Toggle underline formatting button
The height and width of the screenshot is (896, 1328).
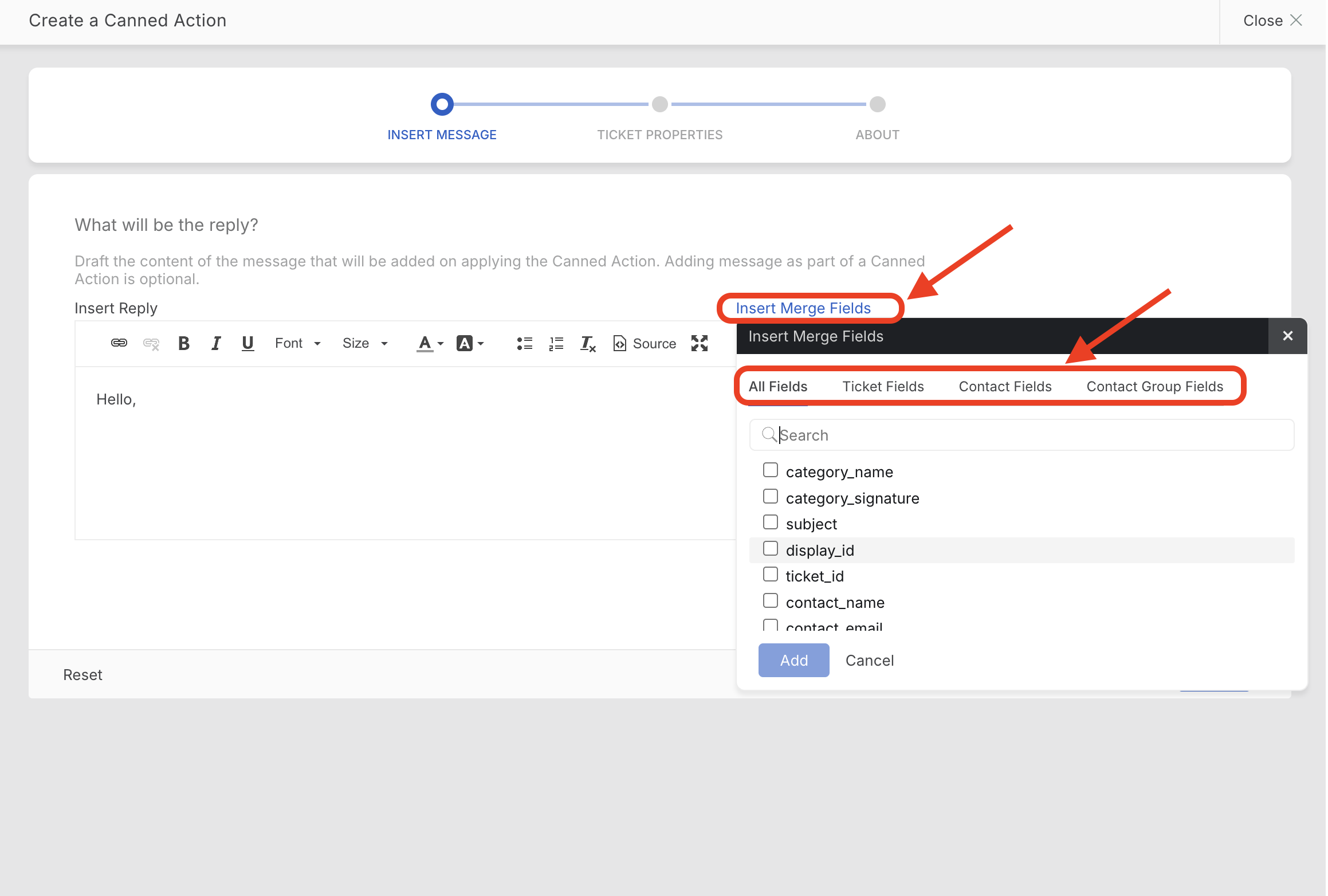coord(247,343)
